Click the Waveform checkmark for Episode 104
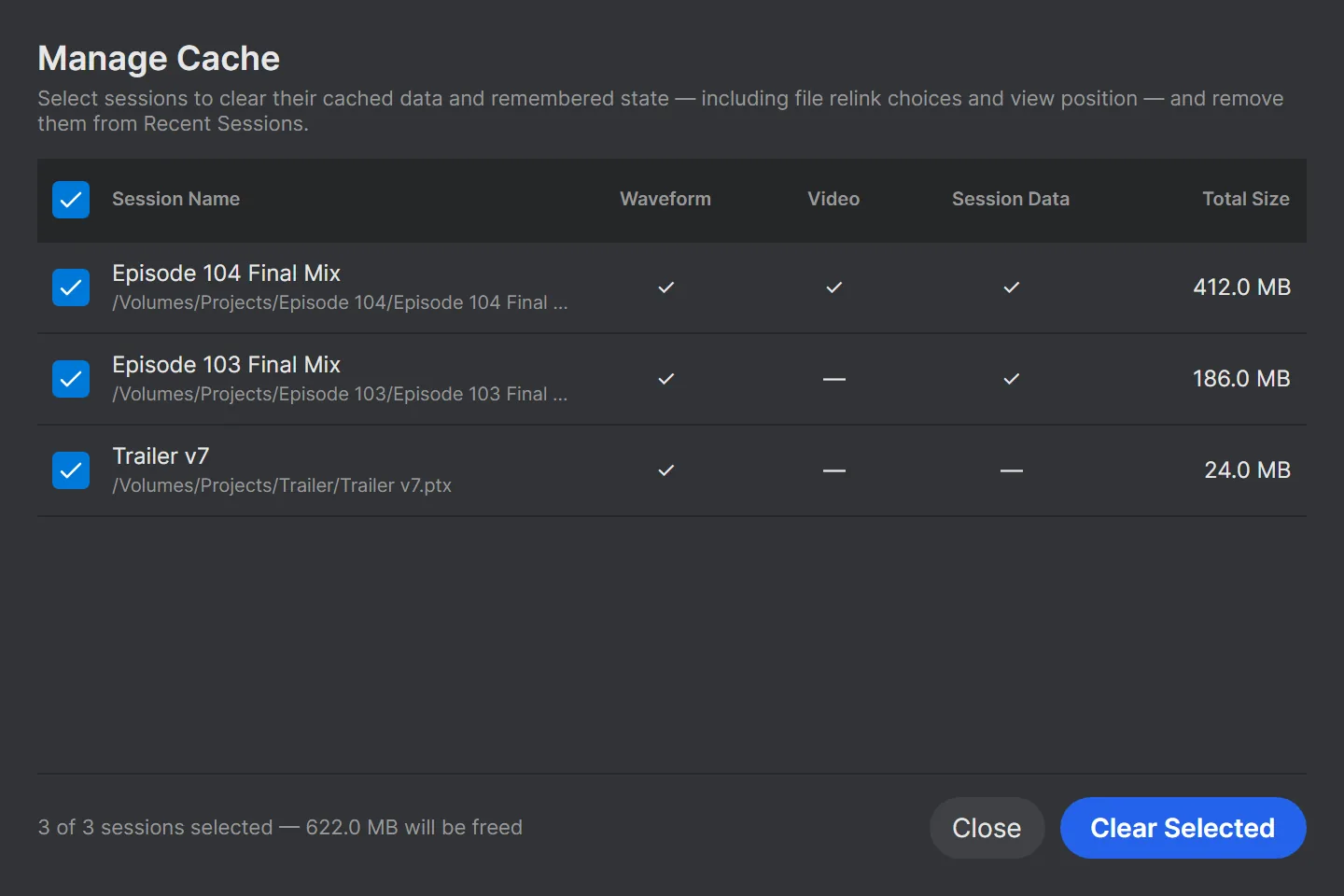Image resolution: width=1344 pixels, height=896 pixels. (665, 287)
